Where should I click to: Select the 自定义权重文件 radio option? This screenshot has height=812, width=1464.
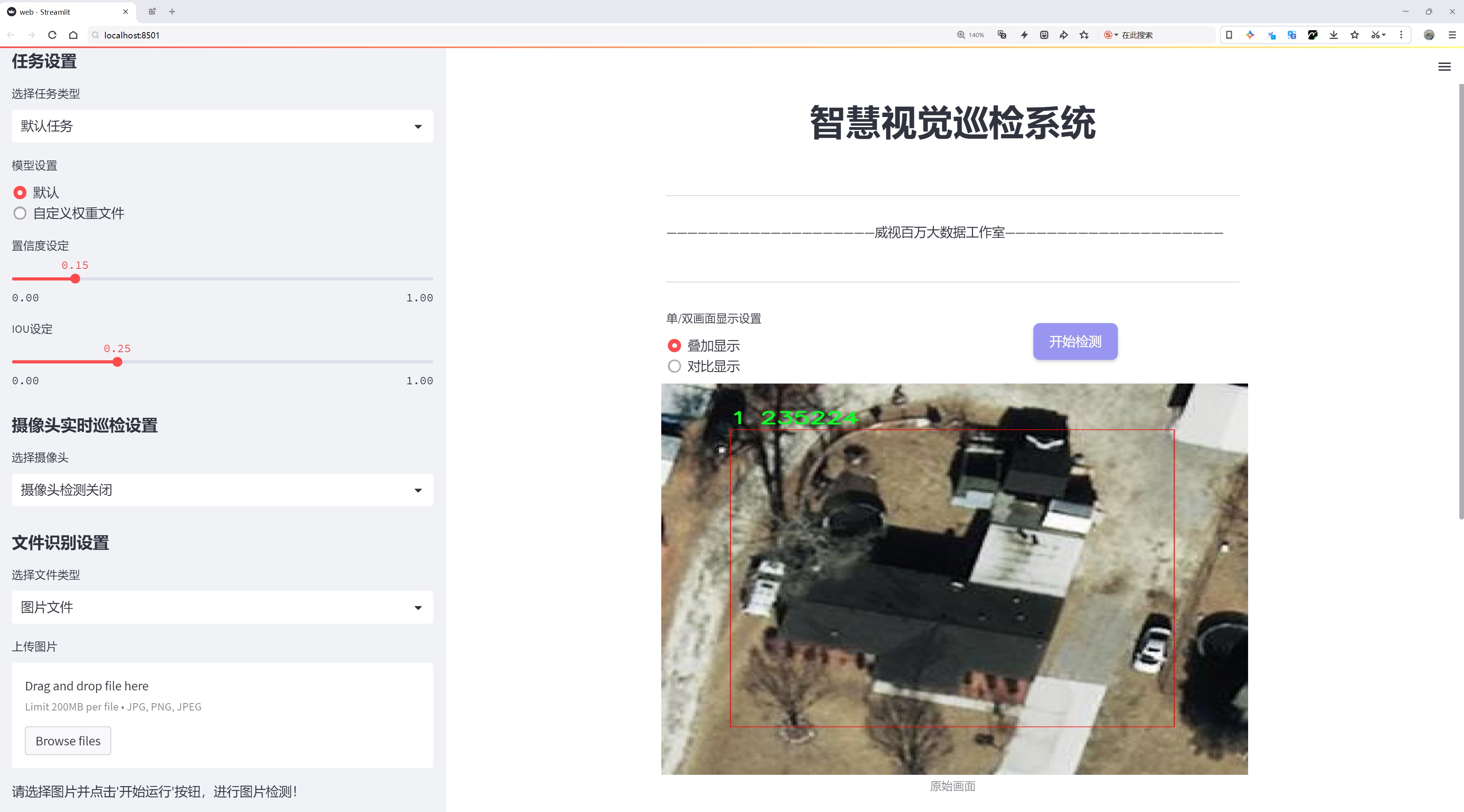[x=20, y=213]
